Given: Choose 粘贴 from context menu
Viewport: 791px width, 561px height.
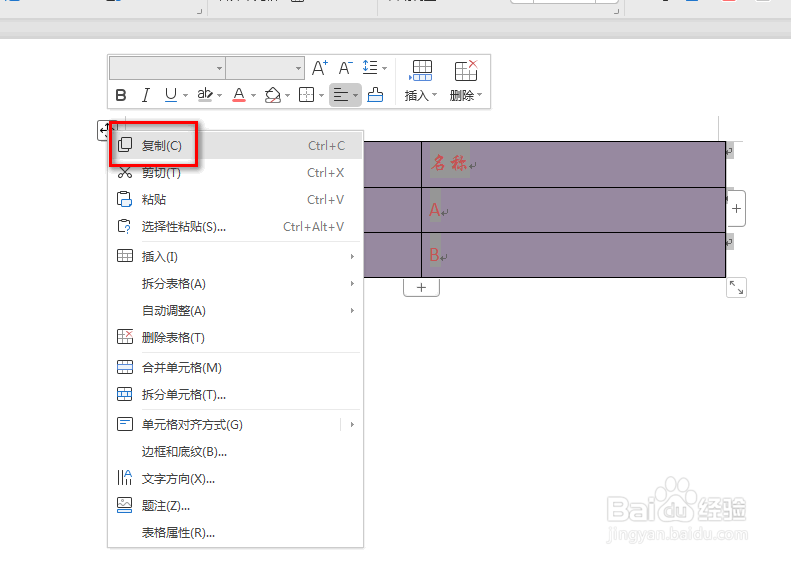Looking at the screenshot, I should coord(236,200).
